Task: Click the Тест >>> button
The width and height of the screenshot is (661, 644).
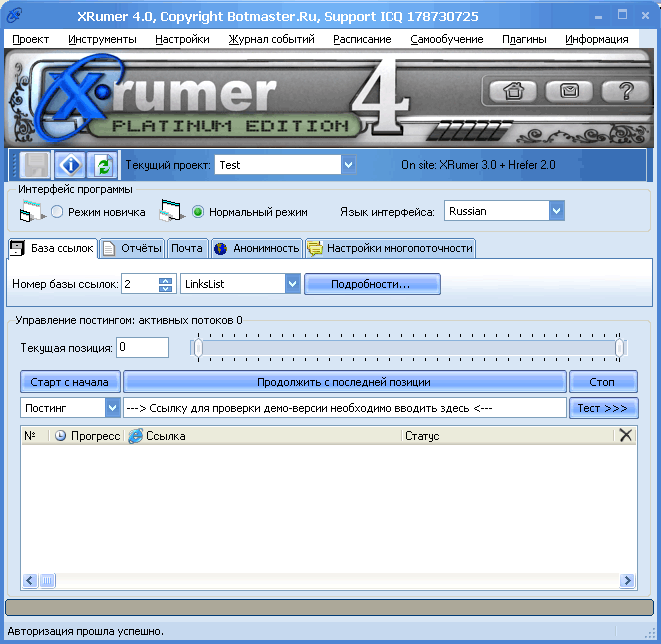Action: [603, 408]
